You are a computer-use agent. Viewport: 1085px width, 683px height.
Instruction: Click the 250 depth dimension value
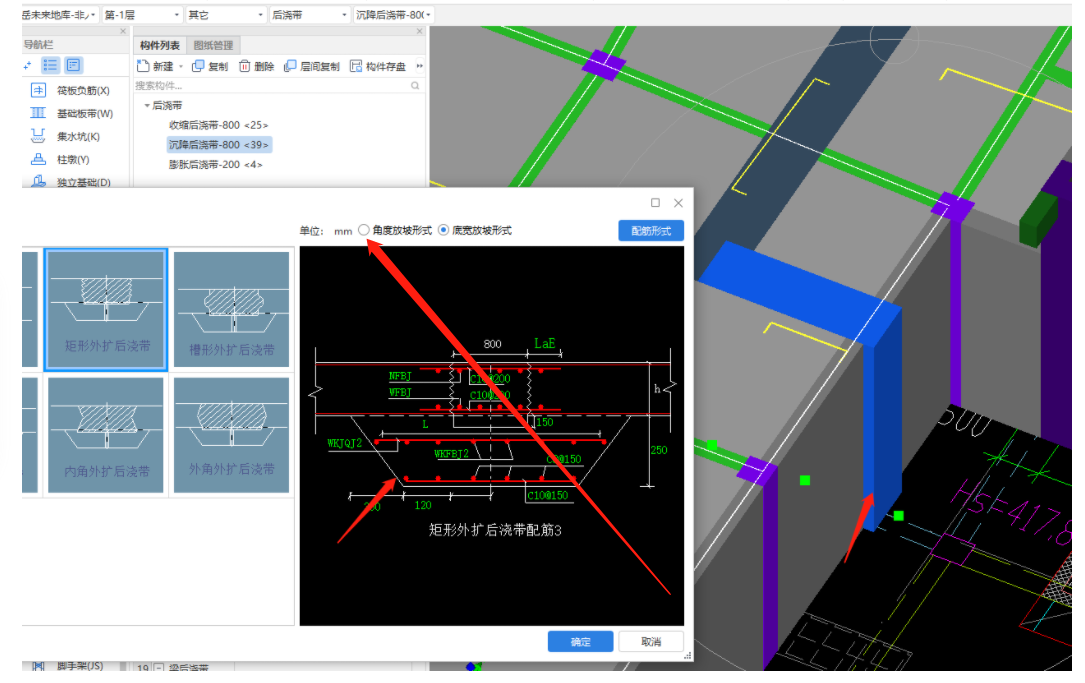tap(659, 450)
